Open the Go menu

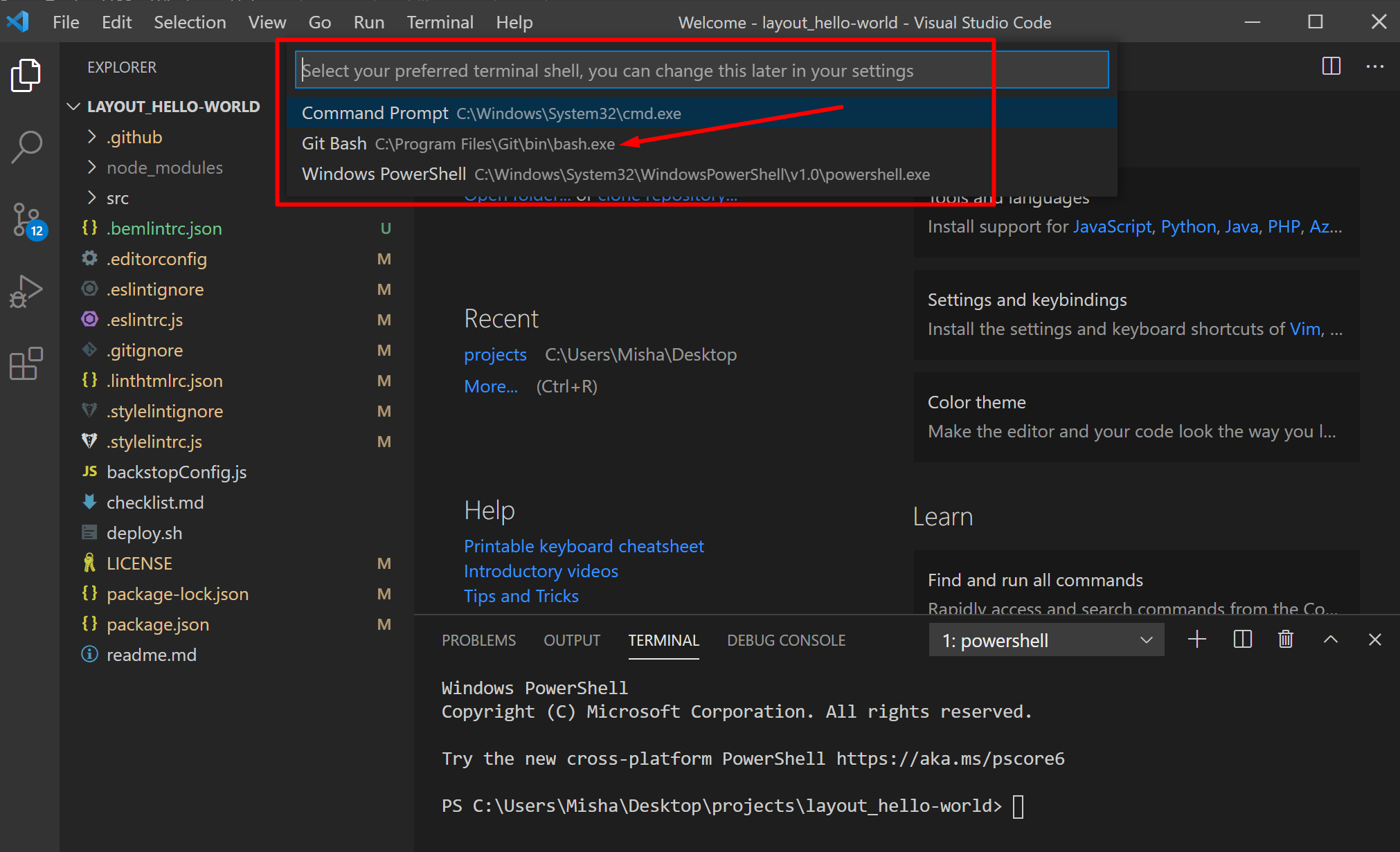tap(319, 22)
